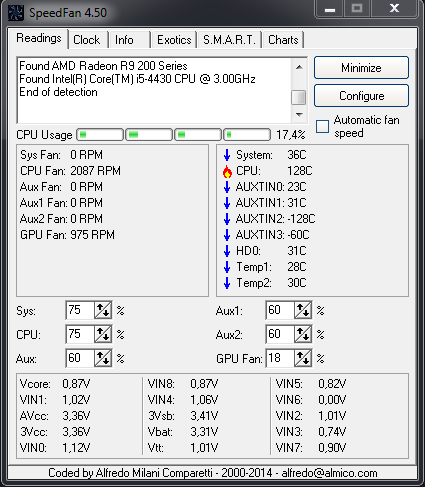
Task: Click the Minimize button in the panel
Action: (361, 68)
